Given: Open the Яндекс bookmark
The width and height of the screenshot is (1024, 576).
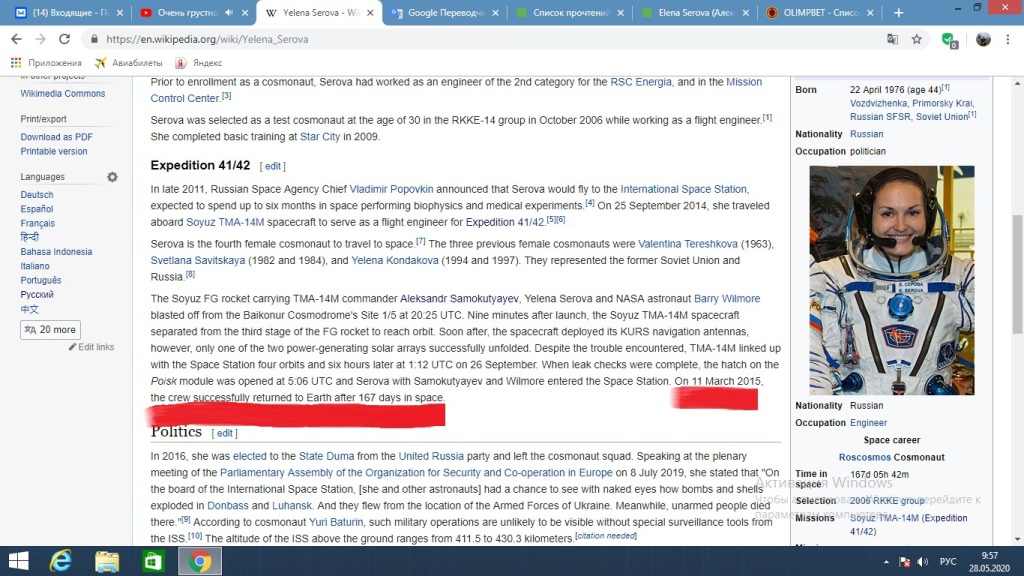Looking at the screenshot, I should (x=199, y=63).
